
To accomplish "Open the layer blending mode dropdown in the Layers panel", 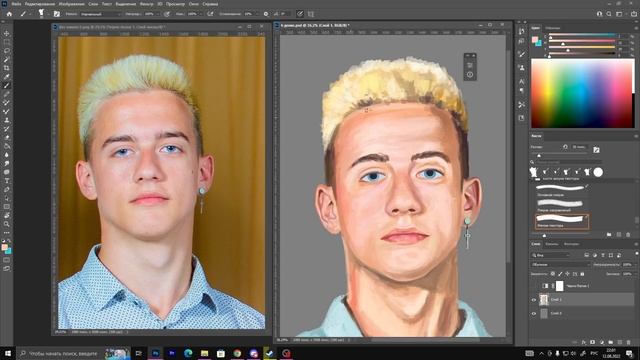I will click(560, 264).
